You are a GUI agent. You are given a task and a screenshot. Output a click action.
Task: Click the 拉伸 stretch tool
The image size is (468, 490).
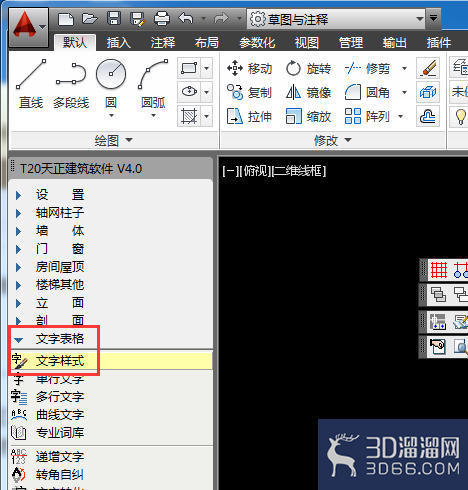[249, 116]
